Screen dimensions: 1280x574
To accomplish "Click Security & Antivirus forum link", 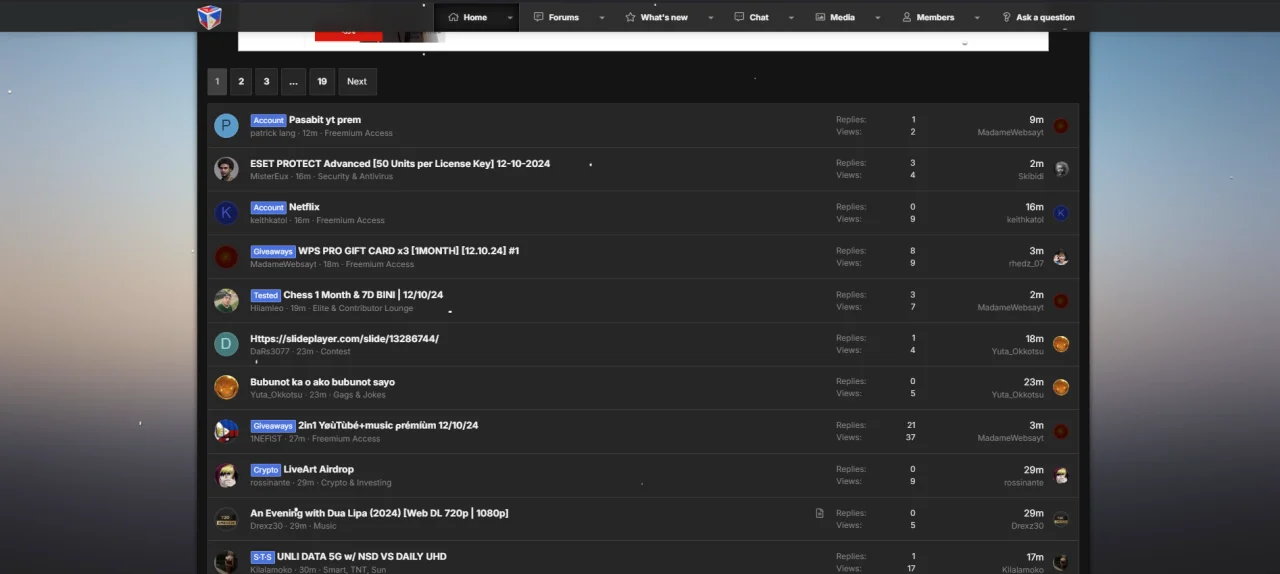I will coord(355,177).
